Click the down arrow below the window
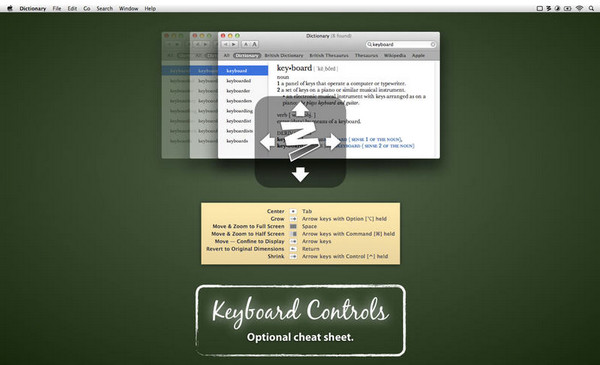This screenshot has width=600, height=365. (x=300, y=174)
